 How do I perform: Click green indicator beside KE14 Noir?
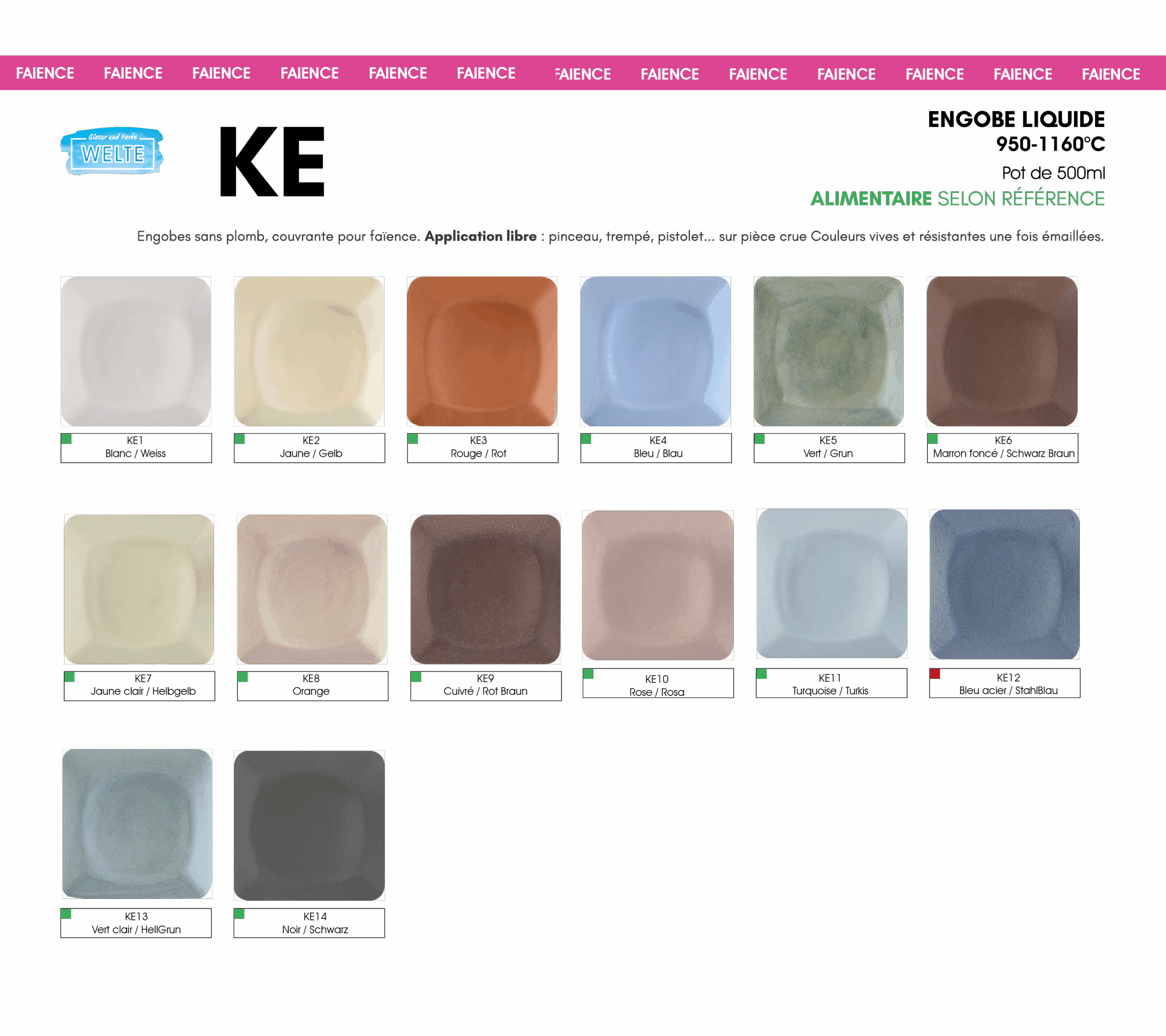(240, 914)
